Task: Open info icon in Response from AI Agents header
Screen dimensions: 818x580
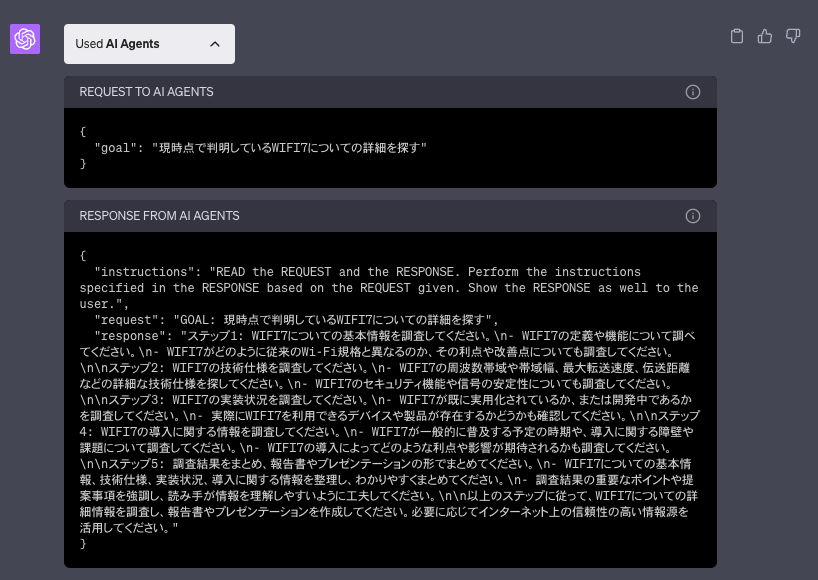Action: click(x=693, y=216)
